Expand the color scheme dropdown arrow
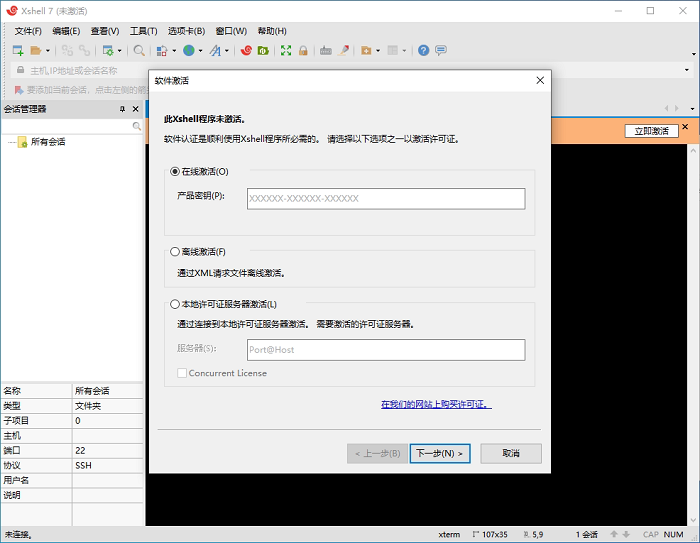The width and height of the screenshot is (700, 543). pos(174,50)
